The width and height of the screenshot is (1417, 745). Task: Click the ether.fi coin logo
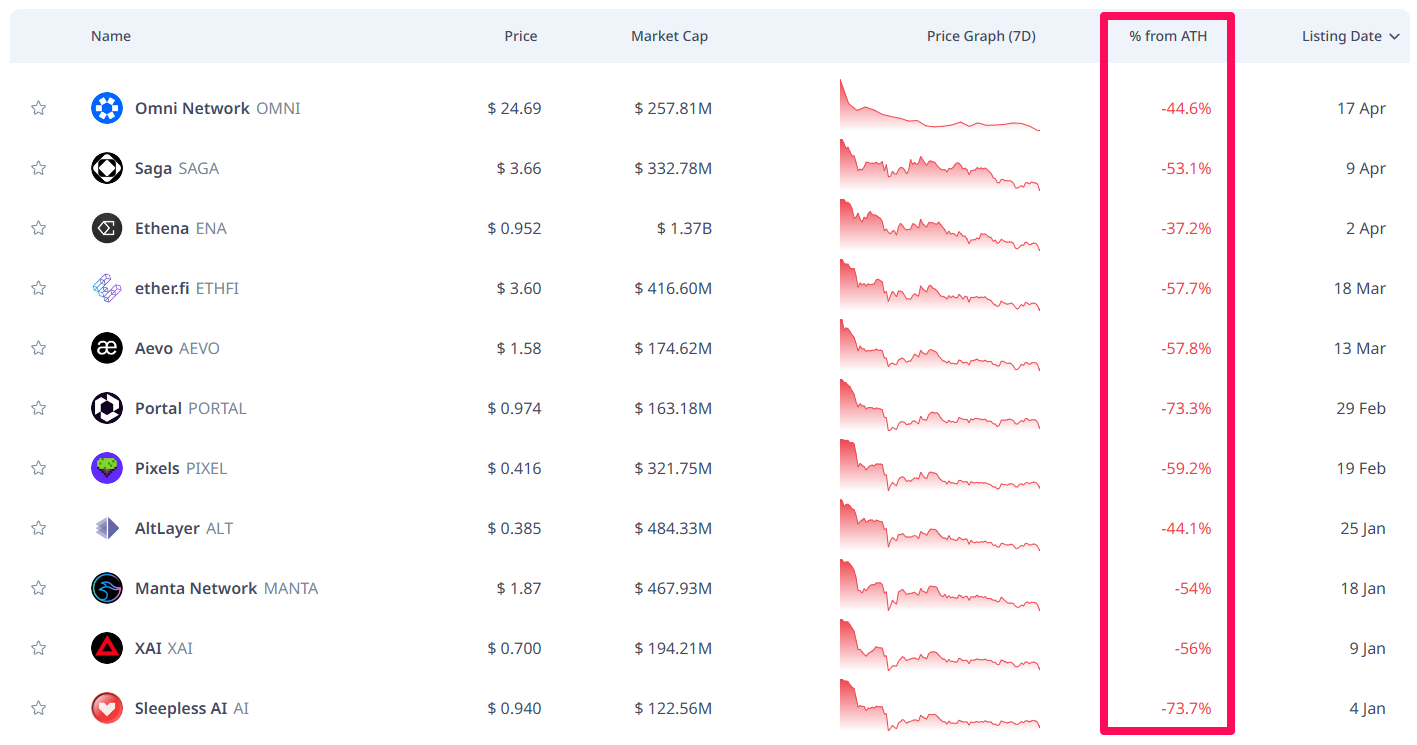107,288
